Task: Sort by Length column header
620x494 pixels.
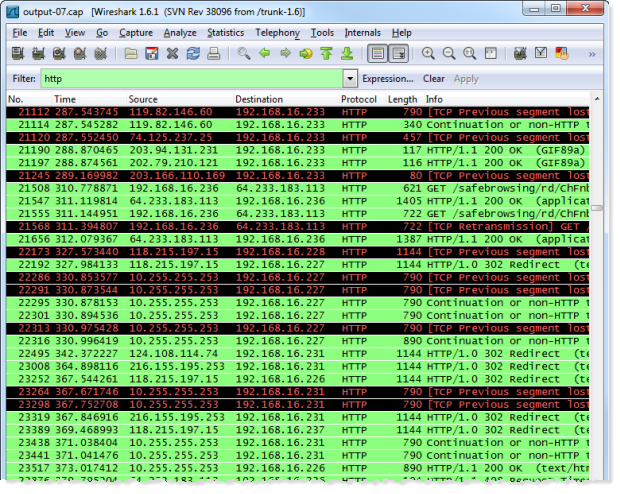Action: [x=403, y=99]
